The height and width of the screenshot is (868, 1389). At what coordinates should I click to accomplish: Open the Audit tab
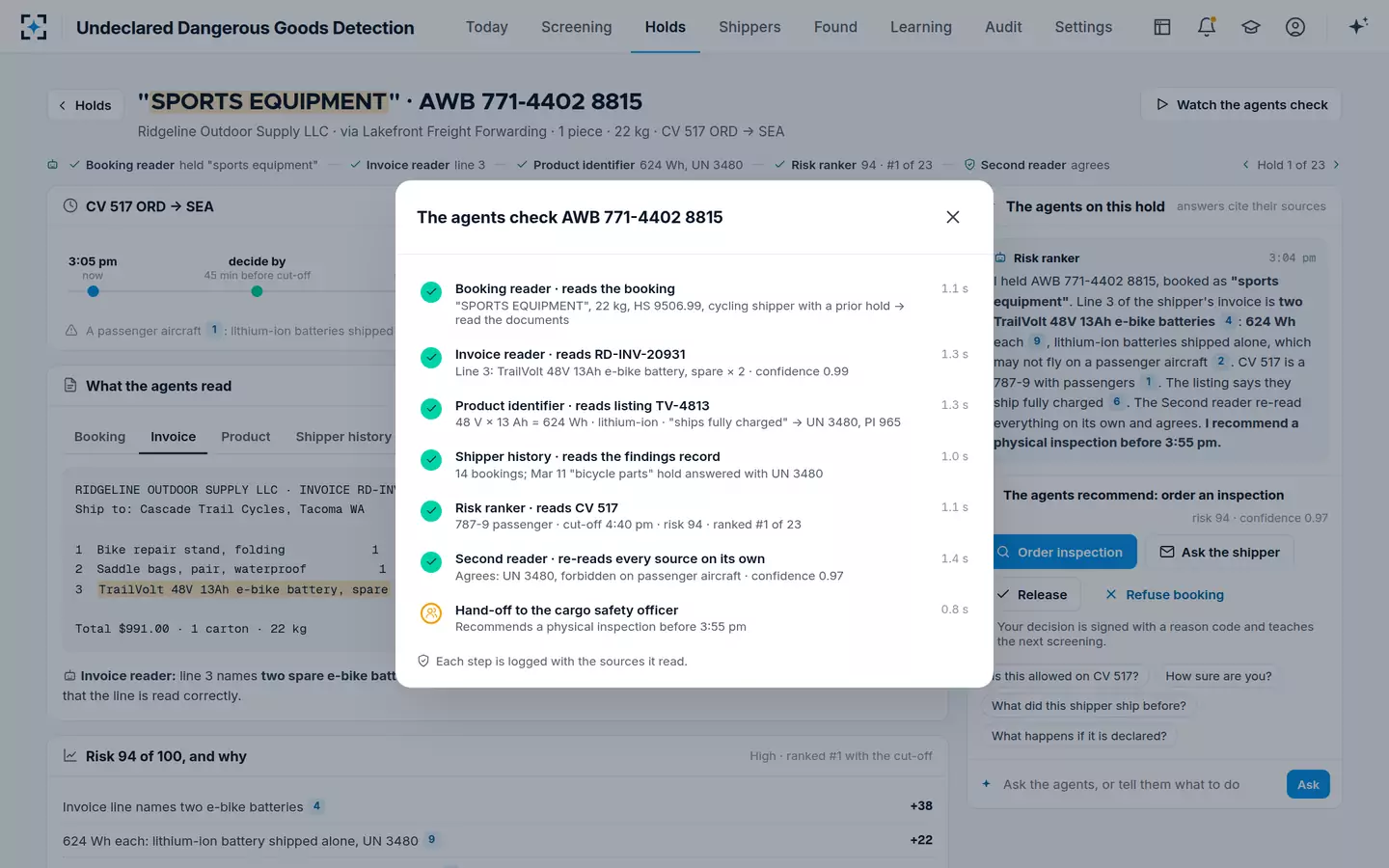click(x=1003, y=27)
